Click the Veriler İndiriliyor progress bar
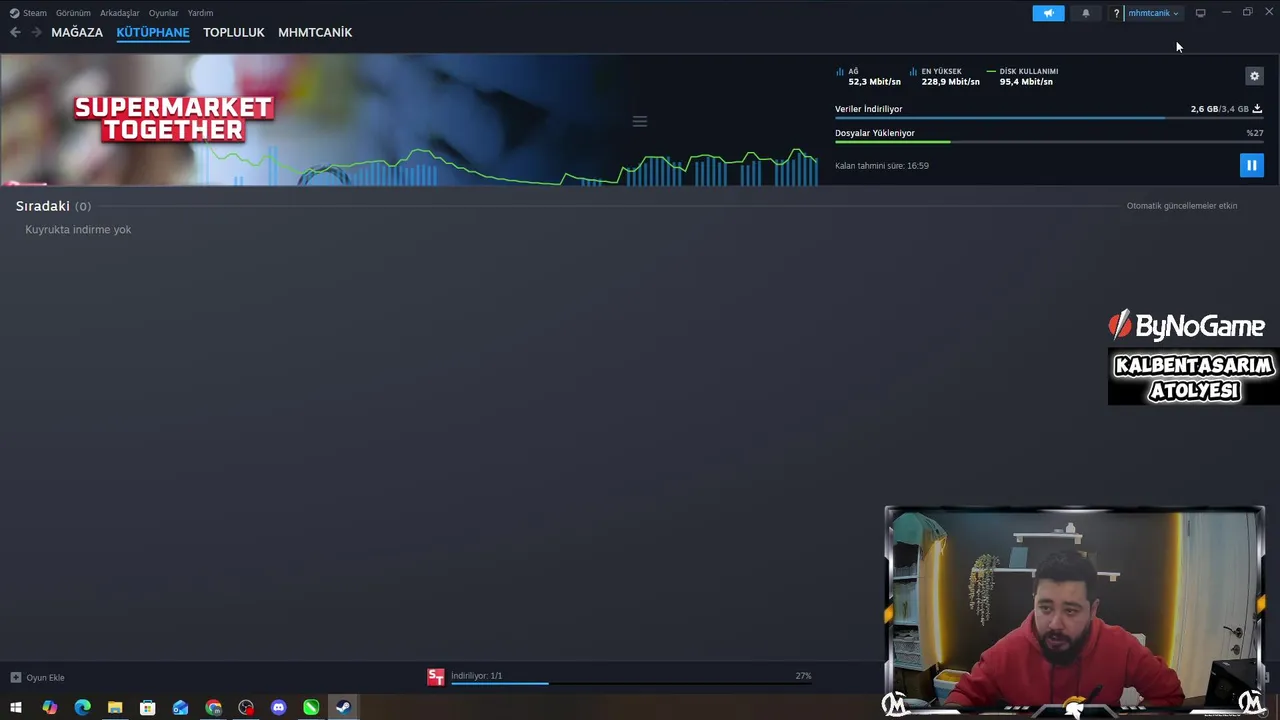 (1049, 118)
